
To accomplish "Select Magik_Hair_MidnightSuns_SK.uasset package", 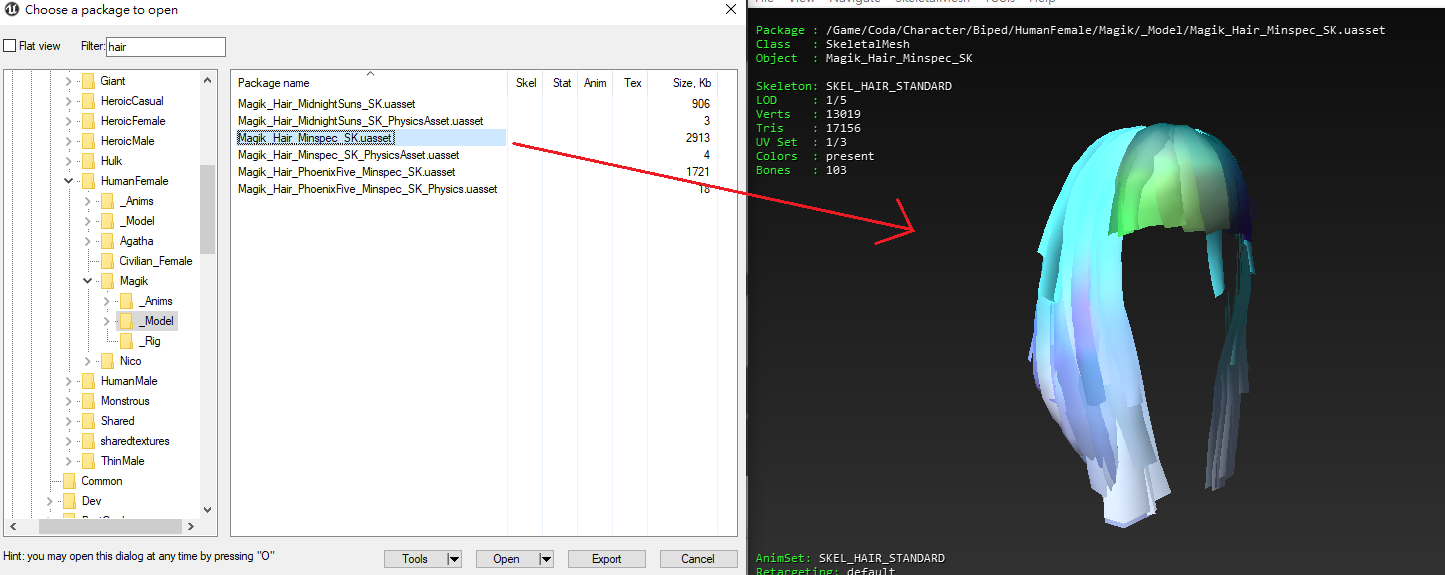I will 326,104.
